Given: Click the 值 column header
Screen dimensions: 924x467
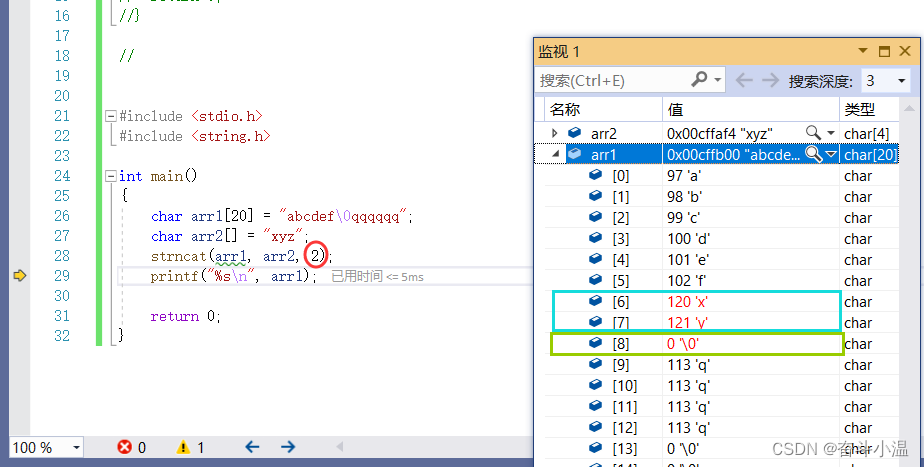Looking at the screenshot, I should [751, 110].
